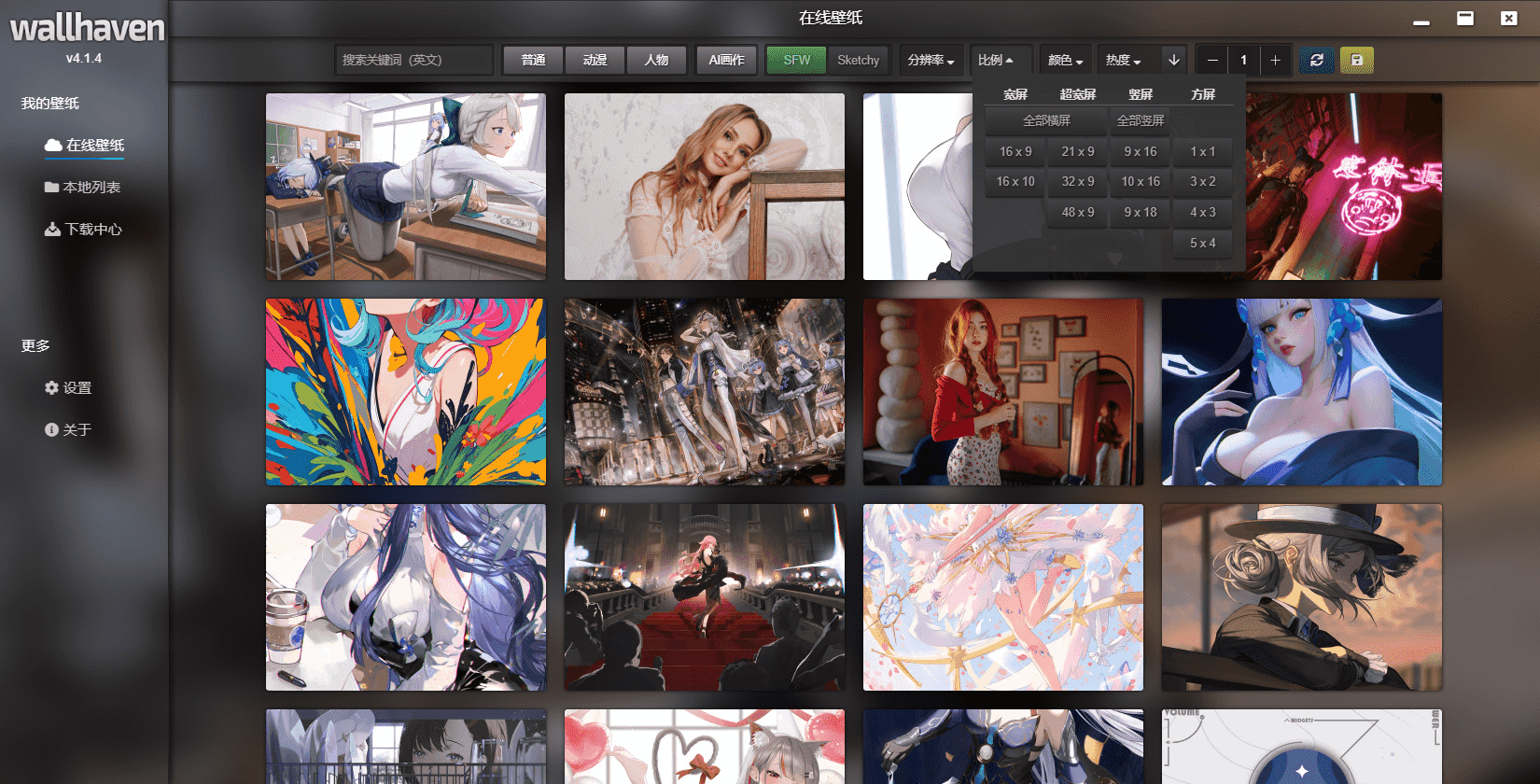The width and height of the screenshot is (1540, 784).
Task: Open the classroom anime girls wallpaper
Action: [x=406, y=187]
